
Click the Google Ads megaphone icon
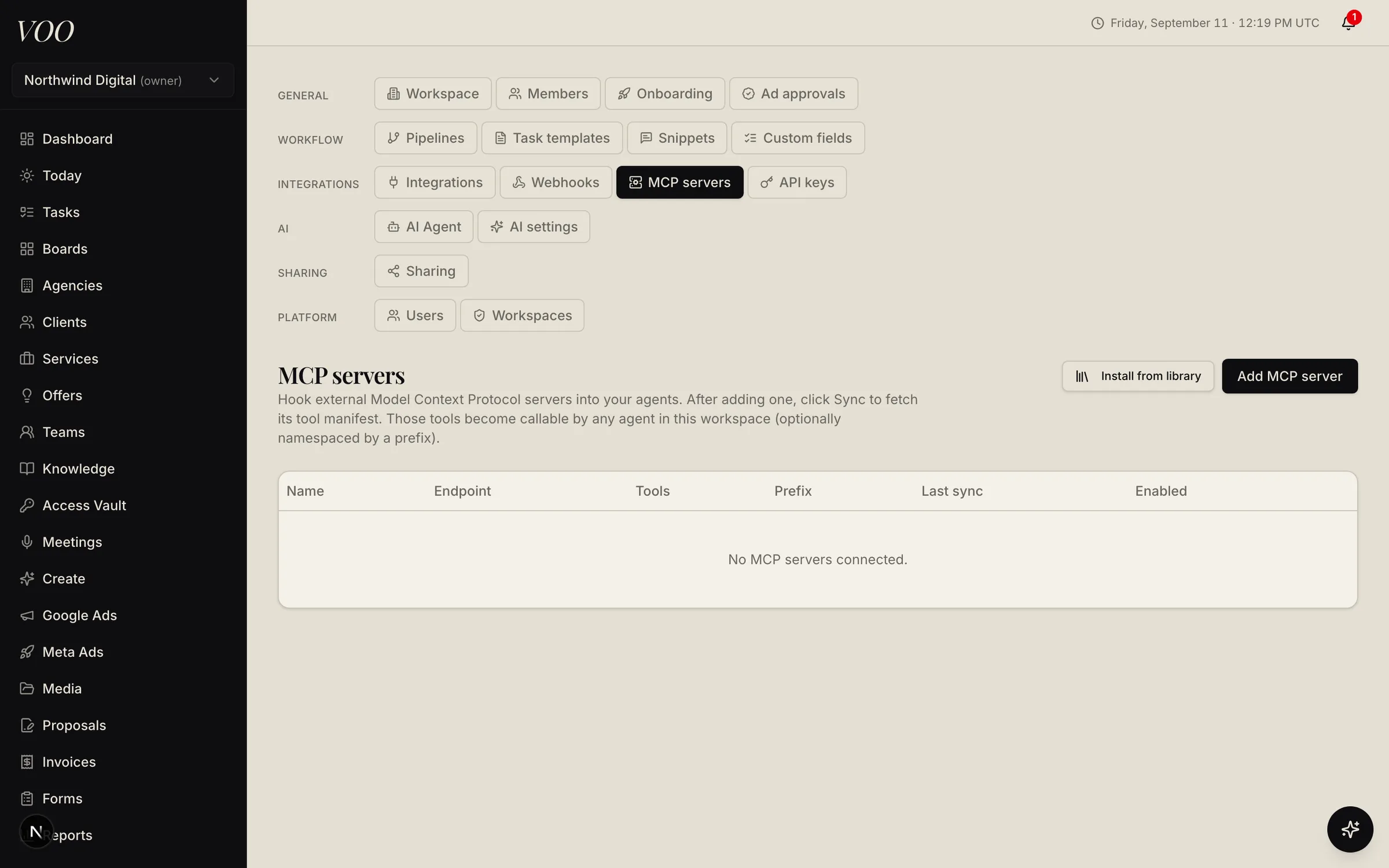point(27,615)
